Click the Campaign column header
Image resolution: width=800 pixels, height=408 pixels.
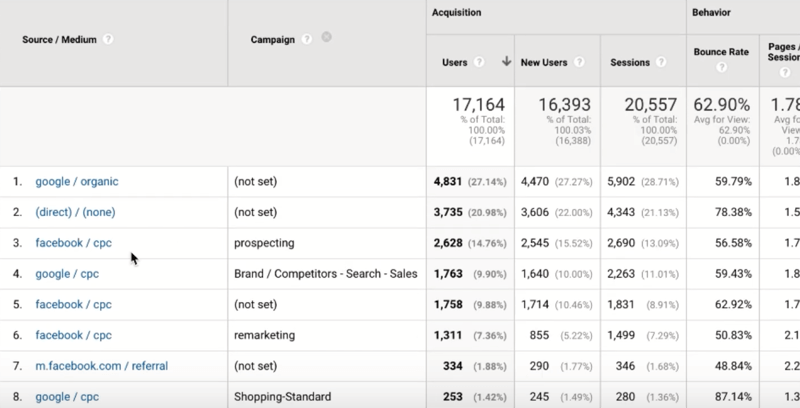pos(272,40)
